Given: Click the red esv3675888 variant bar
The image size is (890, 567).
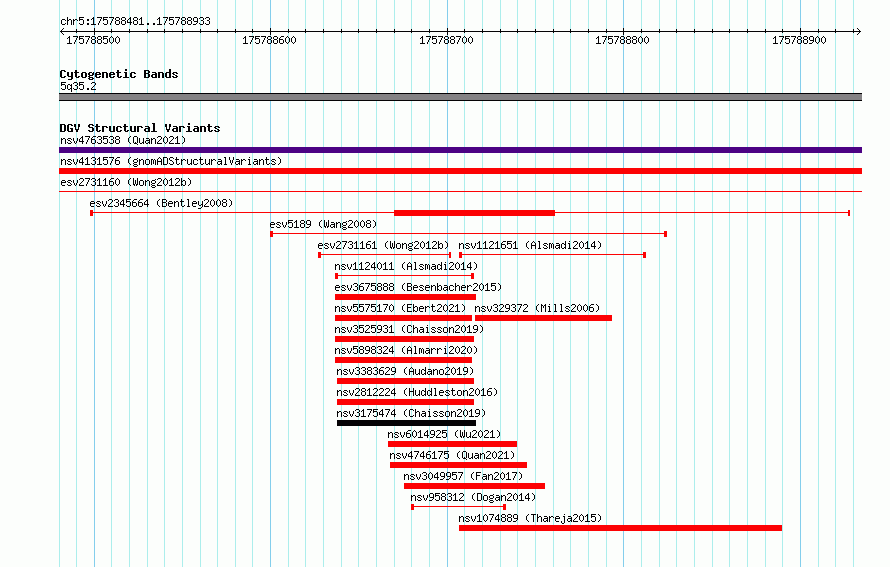Looking at the screenshot, I should 405,297.
